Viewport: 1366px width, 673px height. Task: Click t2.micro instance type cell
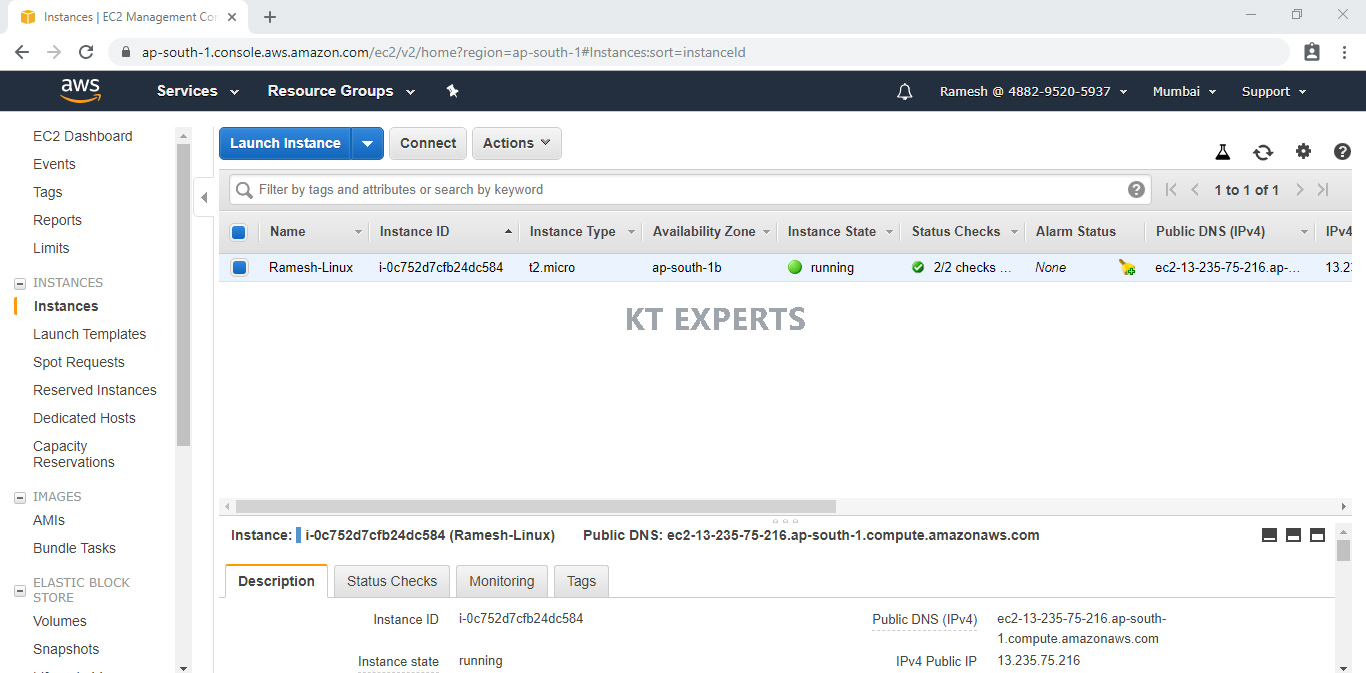pyautogui.click(x=552, y=268)
